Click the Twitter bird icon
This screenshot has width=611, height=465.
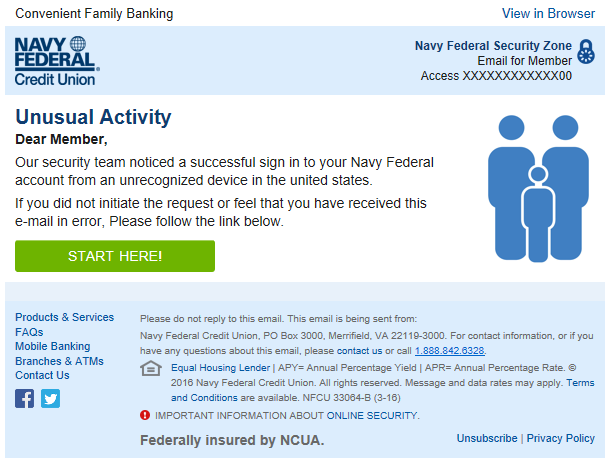tap(50, 398)
